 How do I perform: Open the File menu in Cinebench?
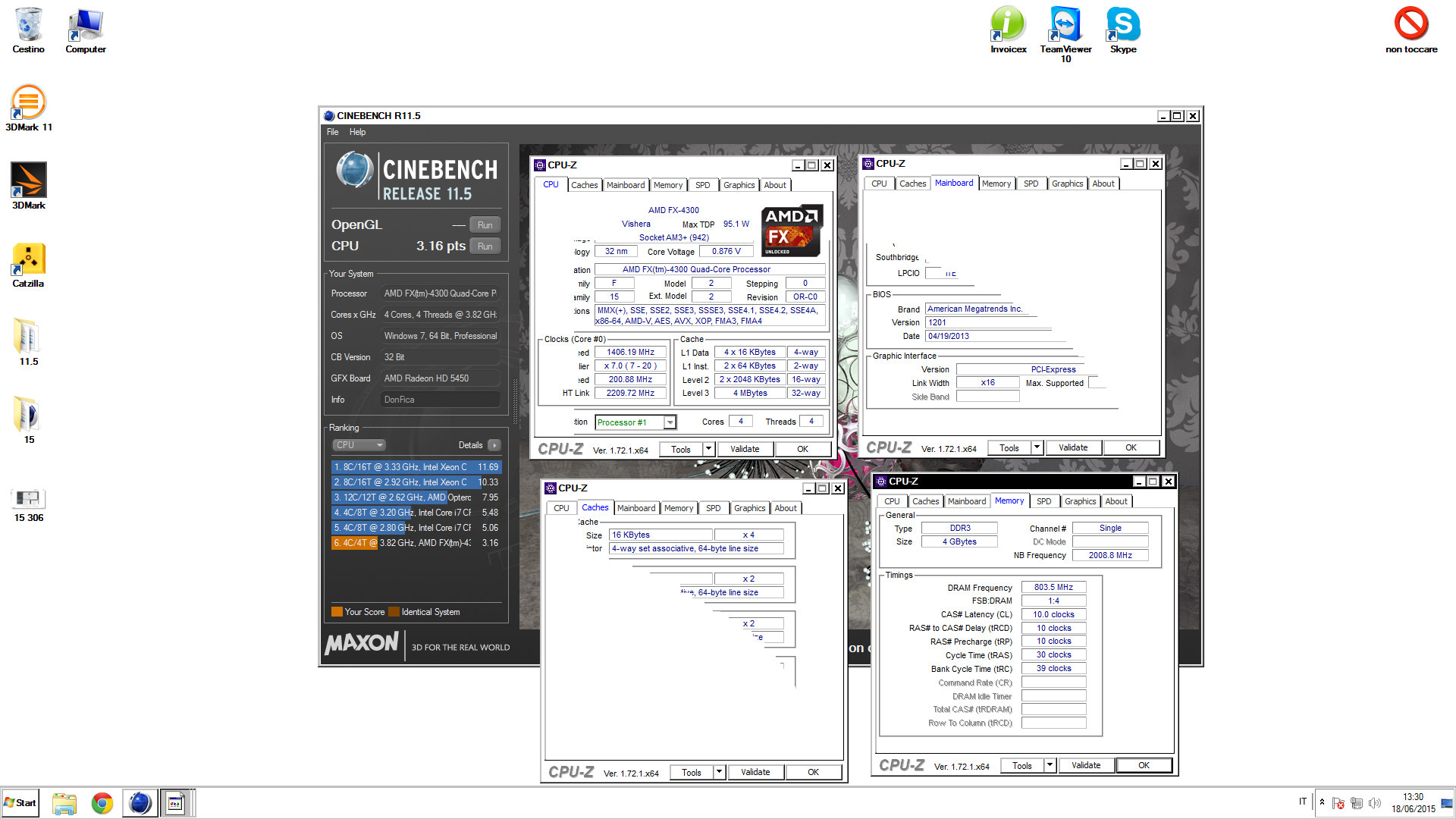[333, 132]
